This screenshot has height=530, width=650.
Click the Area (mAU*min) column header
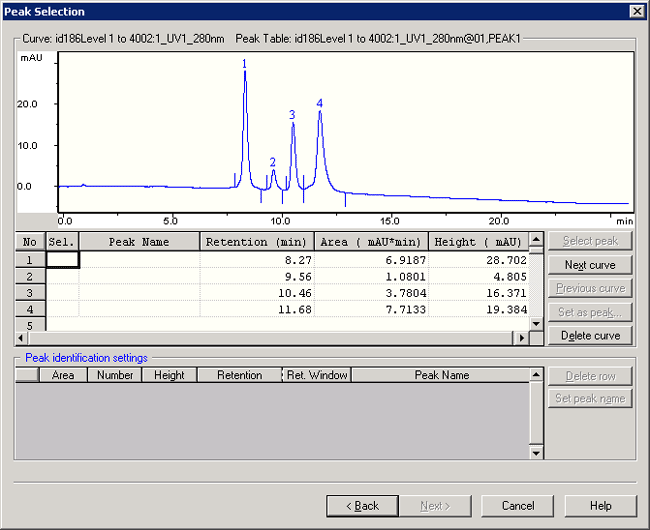click(371, 242)
